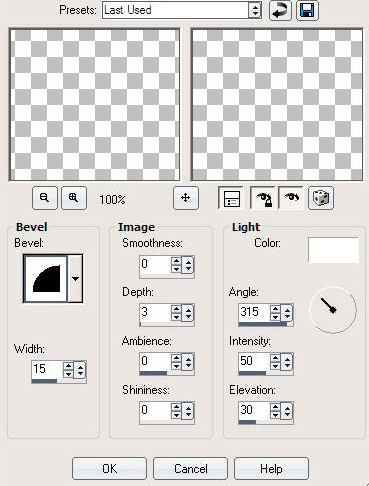The width and height of the screenshot is (369, 486).
Task: Click the Depth value input field
Action: (155, 313)
